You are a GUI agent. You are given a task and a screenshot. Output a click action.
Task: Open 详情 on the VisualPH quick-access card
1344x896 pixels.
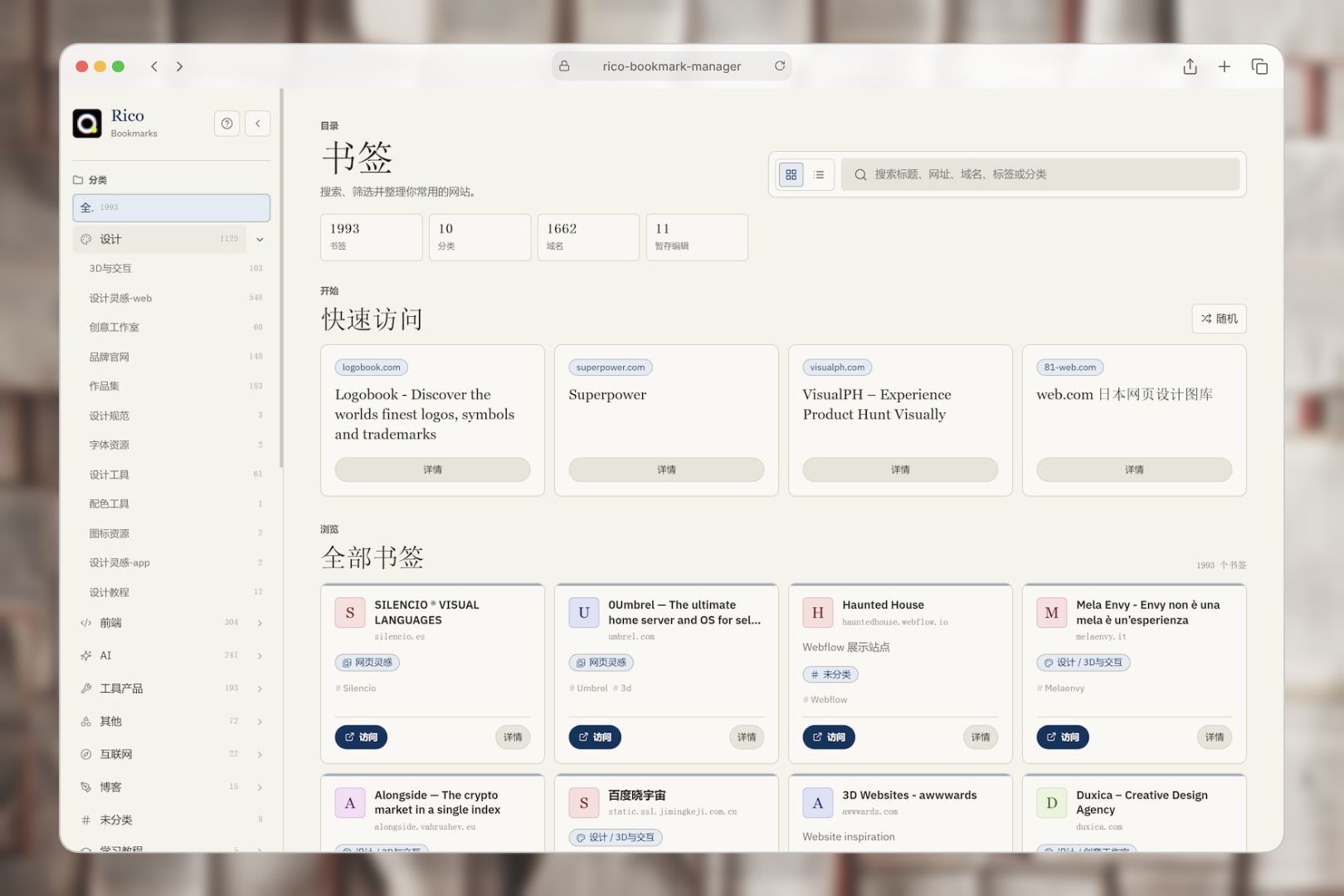coord(900,470)
